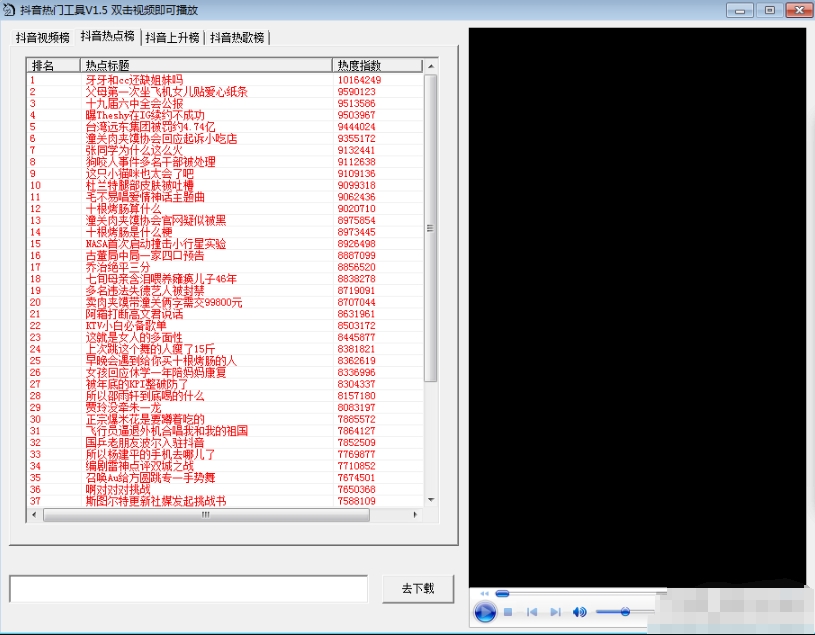Screen dimensions: 815x635
Task: Click the next track button
Action: pos(555,612)
